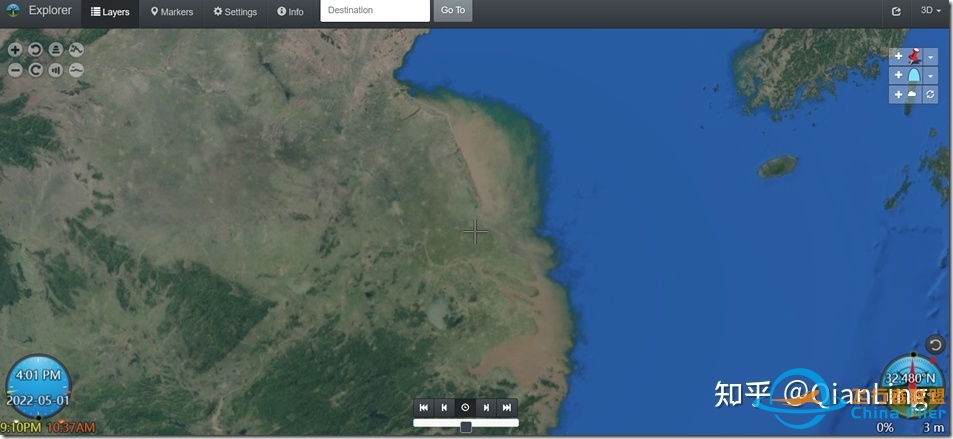Image resolution: width=953 pixels, height=439 pixels.
Task: Add a red pushpin marker
Action: point(906,57)
